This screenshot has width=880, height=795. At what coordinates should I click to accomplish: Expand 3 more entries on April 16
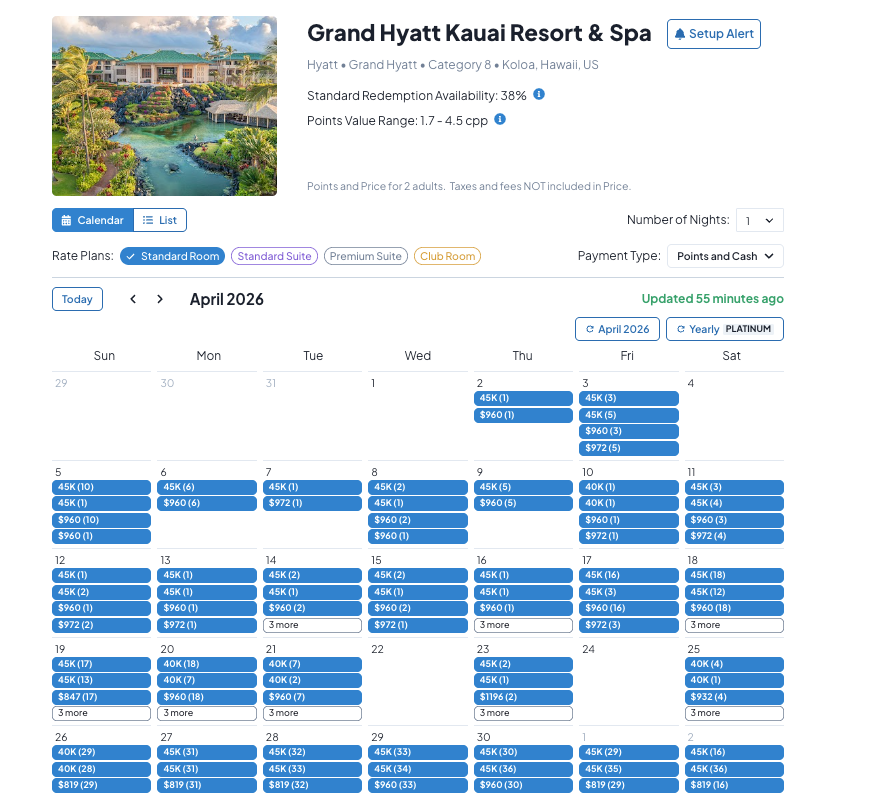click(x=523, y=625)
